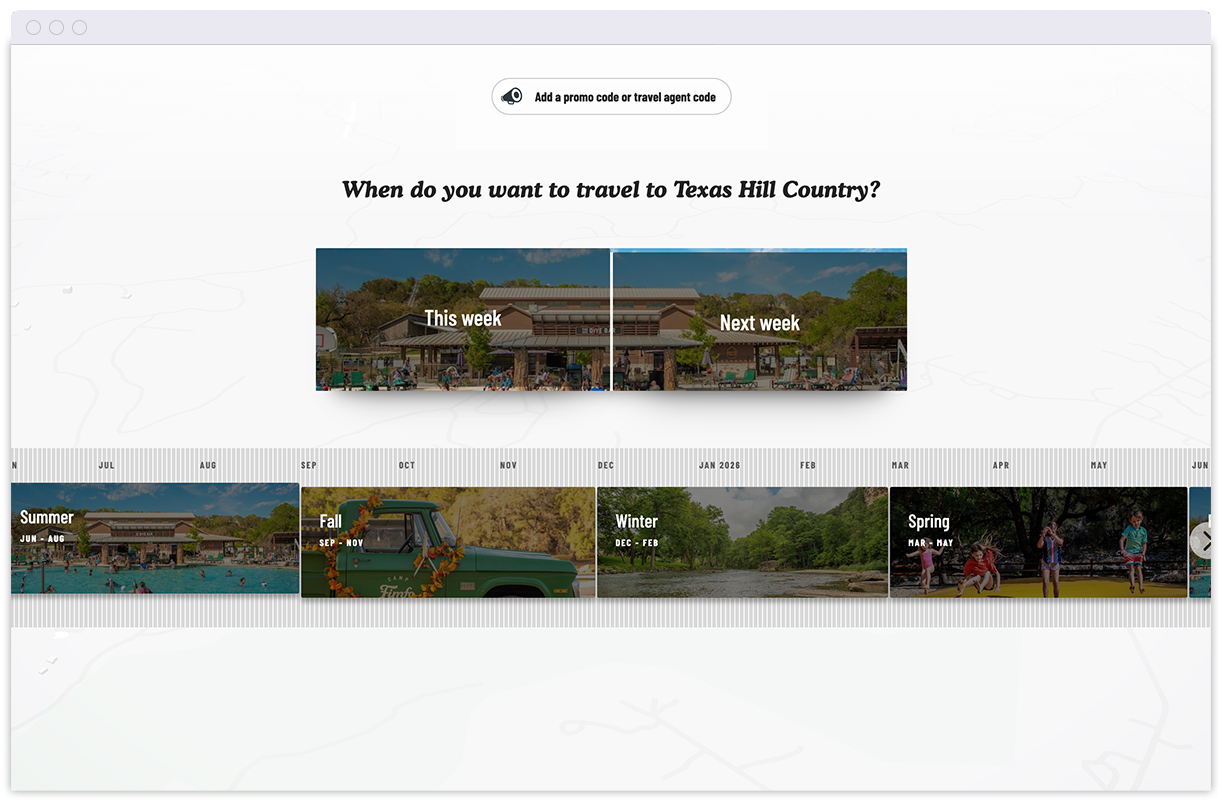Viewport: 1222px width, 810px height.
Task: Click DEC on the month timeline
Action: click(606, 465)
